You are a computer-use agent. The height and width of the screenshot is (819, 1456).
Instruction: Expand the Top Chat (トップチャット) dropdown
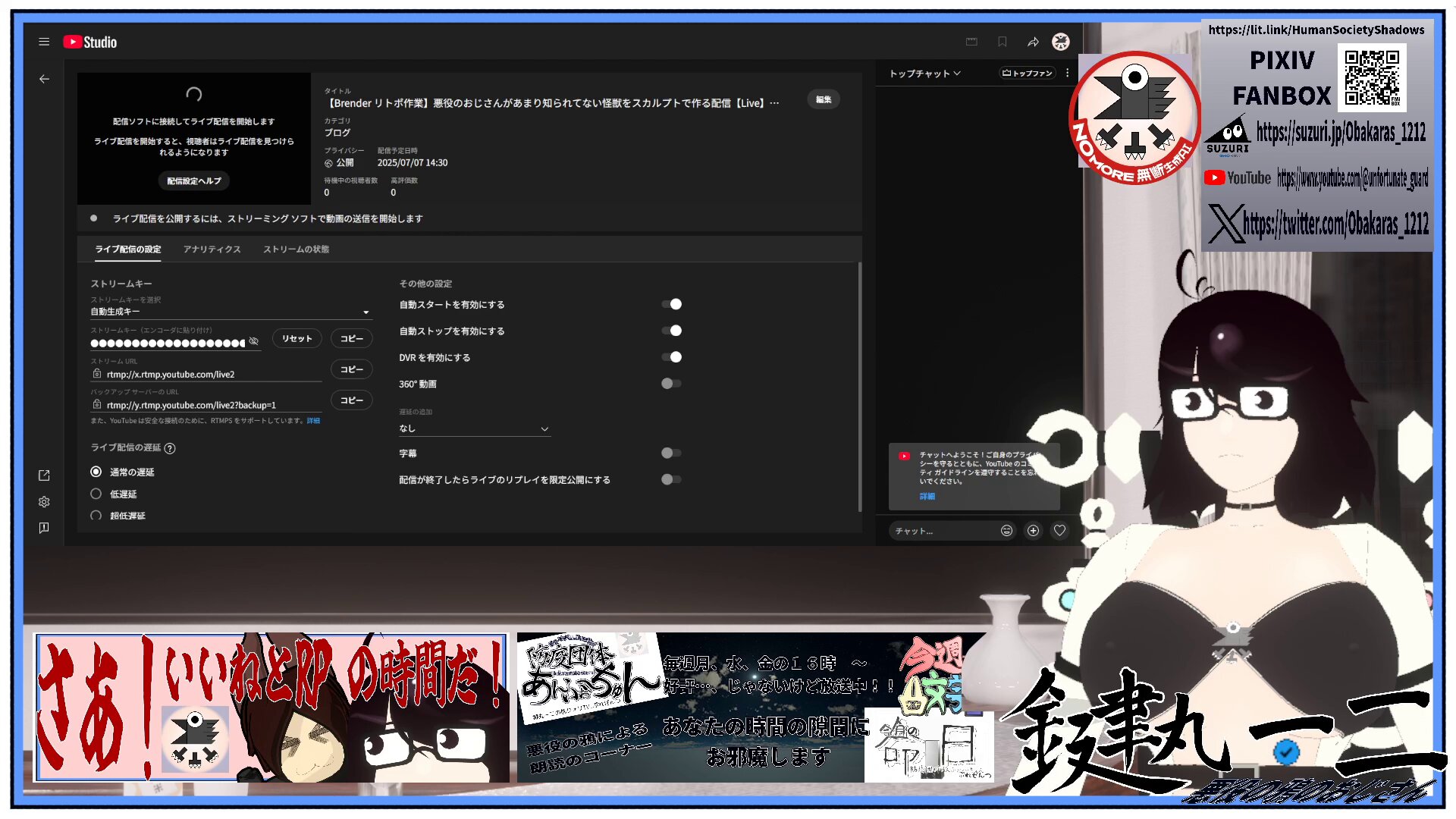pyautogui.click(x=924, y=74)
